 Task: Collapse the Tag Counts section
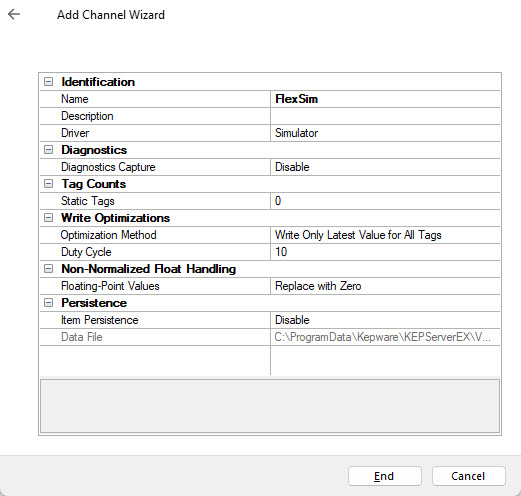coord(48,184)
